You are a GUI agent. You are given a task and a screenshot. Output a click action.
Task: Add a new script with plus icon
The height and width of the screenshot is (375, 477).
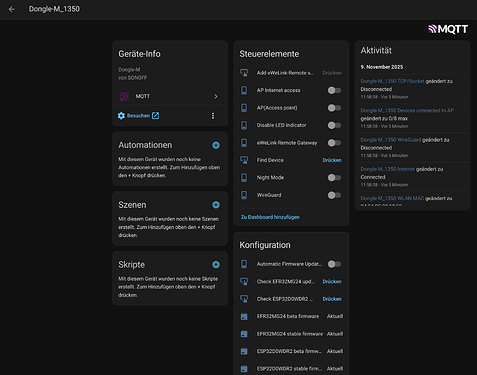coord(216,265)
